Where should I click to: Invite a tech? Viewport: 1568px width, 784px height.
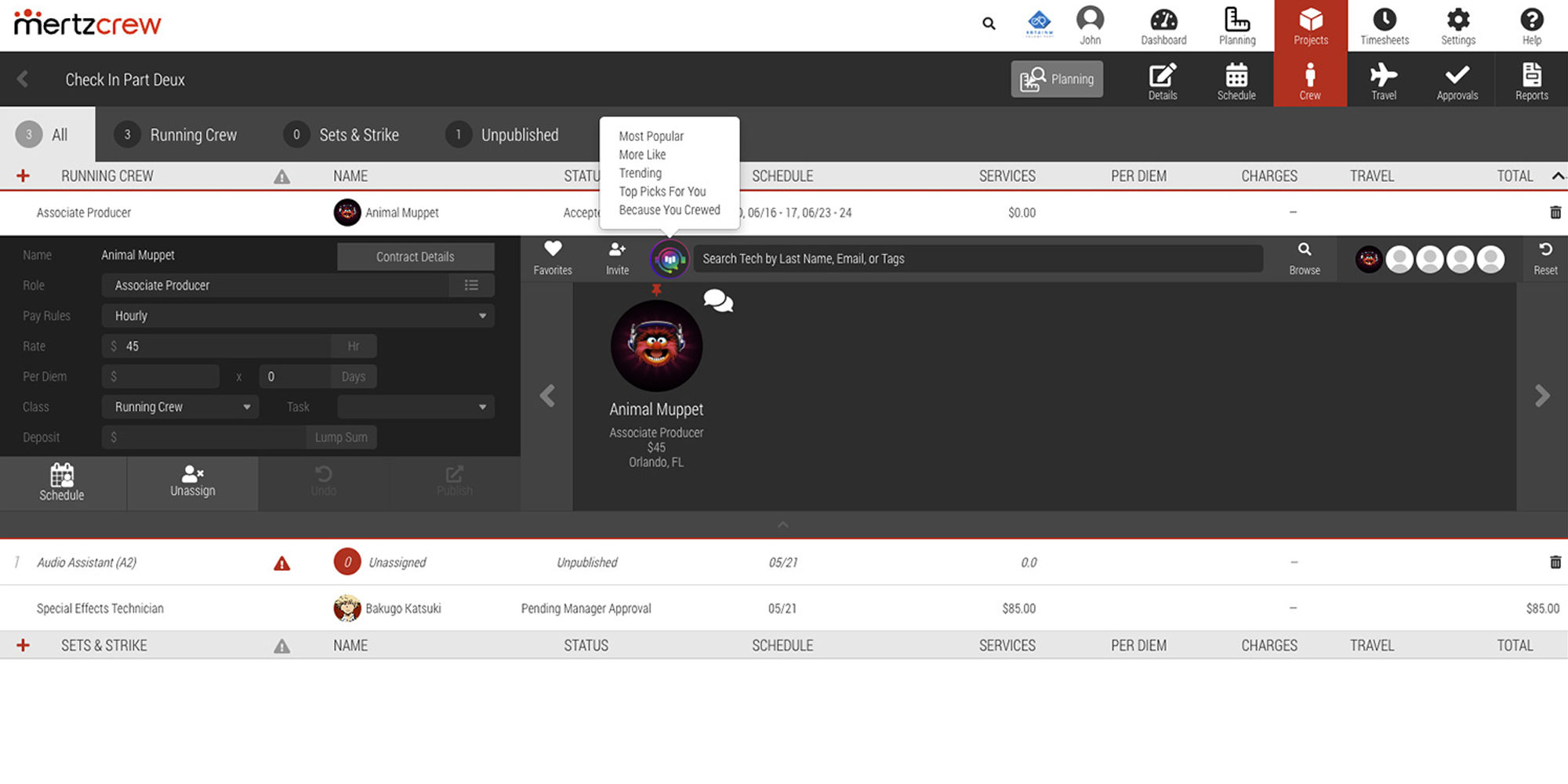pyautogui.click(x=617, y=258)
